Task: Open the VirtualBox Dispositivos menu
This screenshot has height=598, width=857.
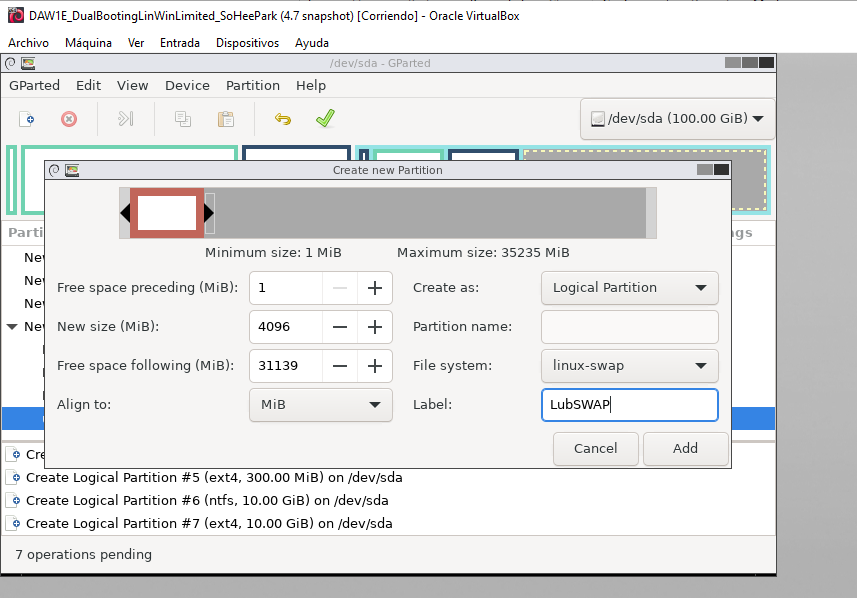Action: pos(248,43)
